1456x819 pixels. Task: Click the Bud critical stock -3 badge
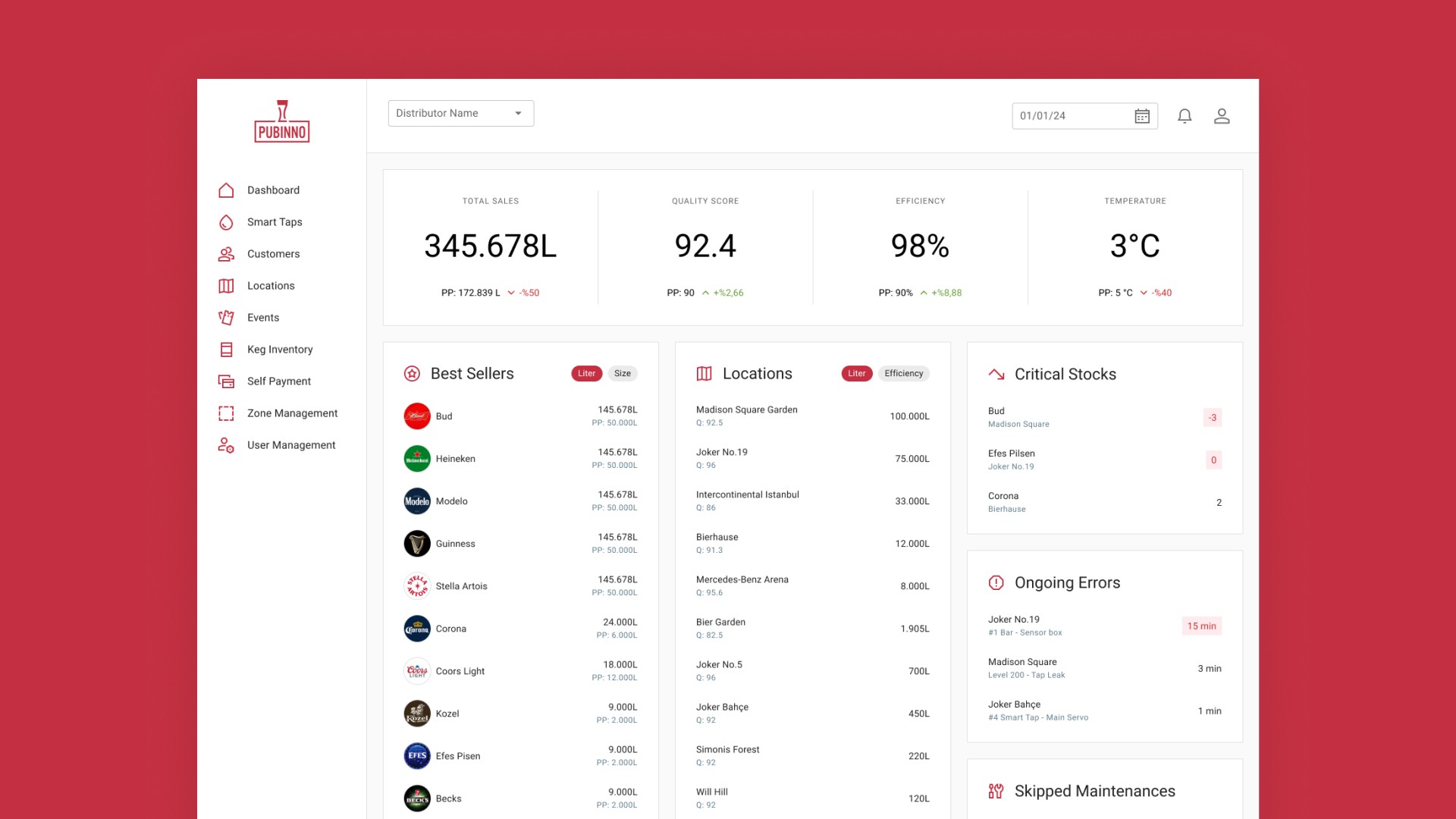click(x=1212, y=417)
